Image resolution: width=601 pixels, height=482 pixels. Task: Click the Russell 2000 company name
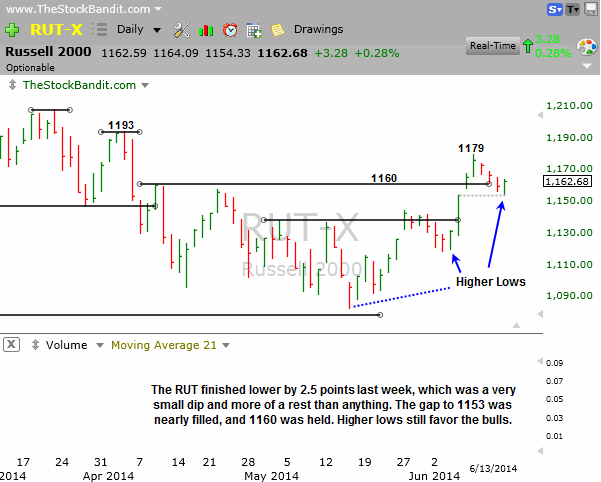(48, 52)
